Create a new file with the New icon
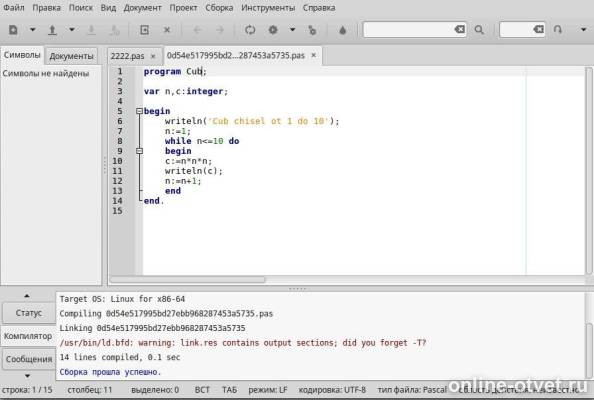This screenshot has width=594, height=400. [13, 30]
